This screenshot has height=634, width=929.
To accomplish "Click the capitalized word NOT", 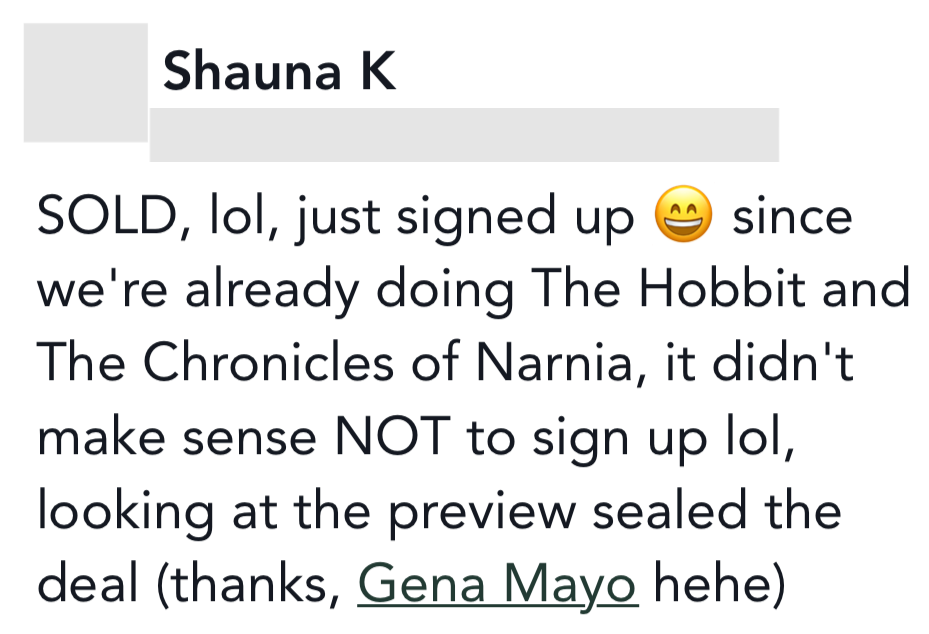I will (393, 437).
